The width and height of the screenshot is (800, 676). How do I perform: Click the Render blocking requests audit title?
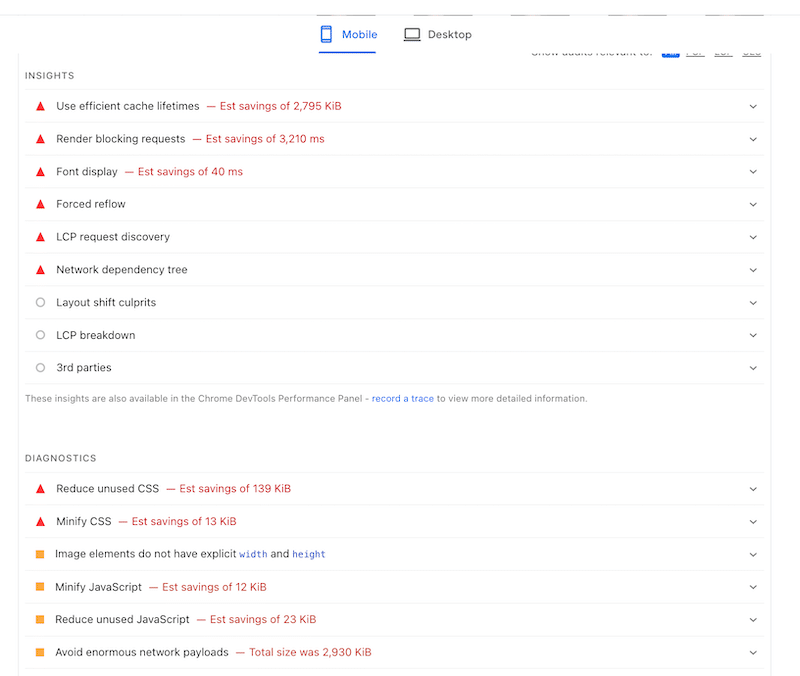pos(121,139)
